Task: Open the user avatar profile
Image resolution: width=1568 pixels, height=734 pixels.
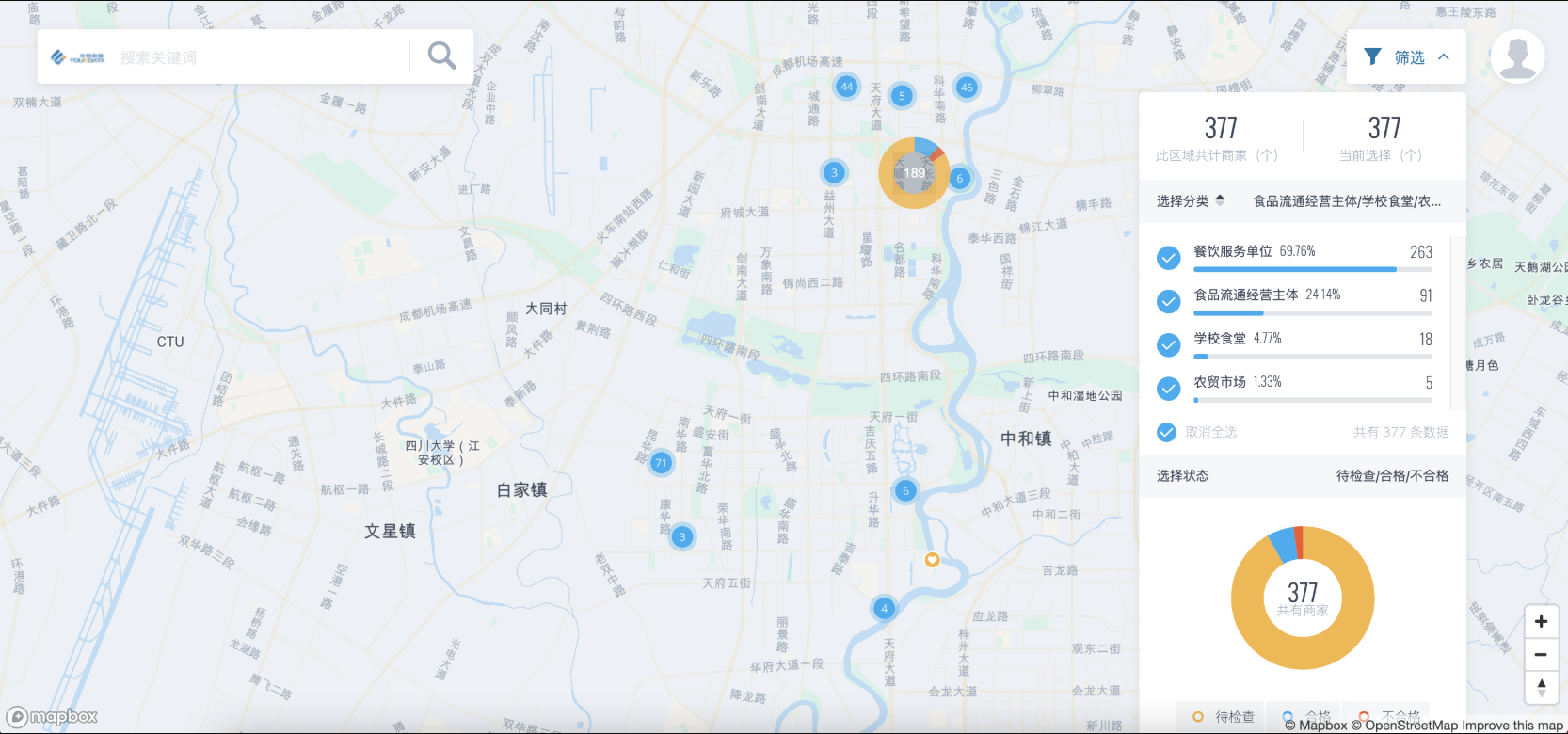Action: tap(1517, 56)
